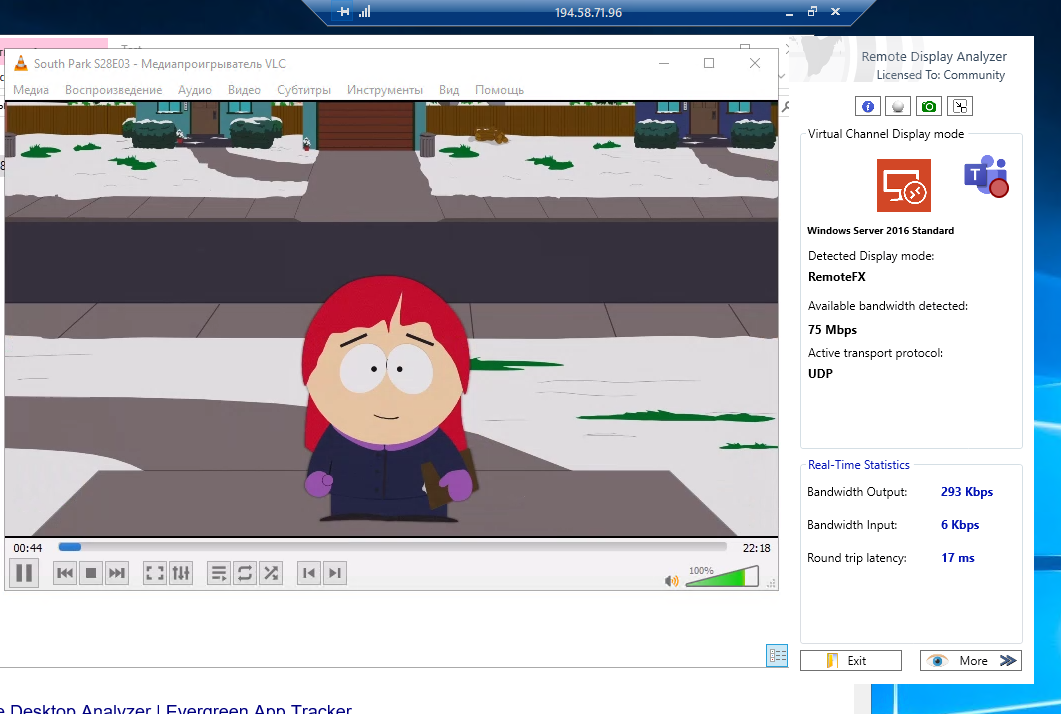Open VLC extended settings equalizer icon
Screen dimensions: 1061x714
[181, 573]
